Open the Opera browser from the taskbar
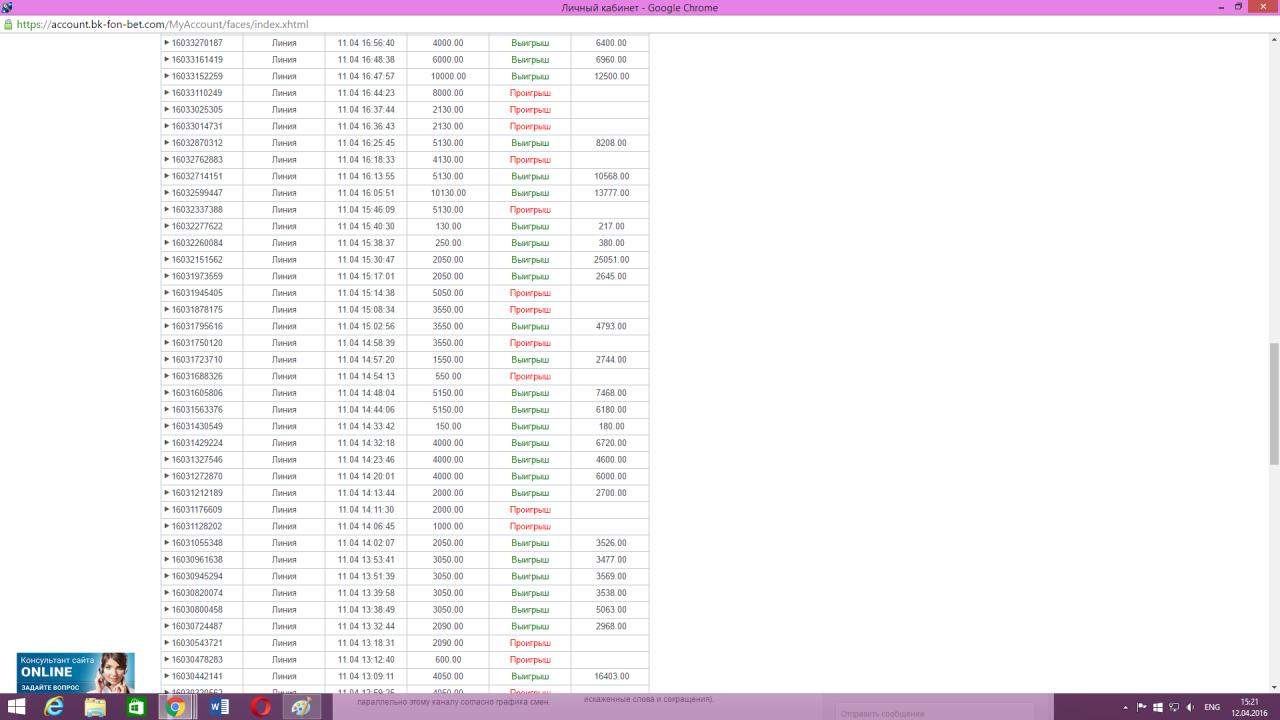1280x720 pixels. coord(260,707)
